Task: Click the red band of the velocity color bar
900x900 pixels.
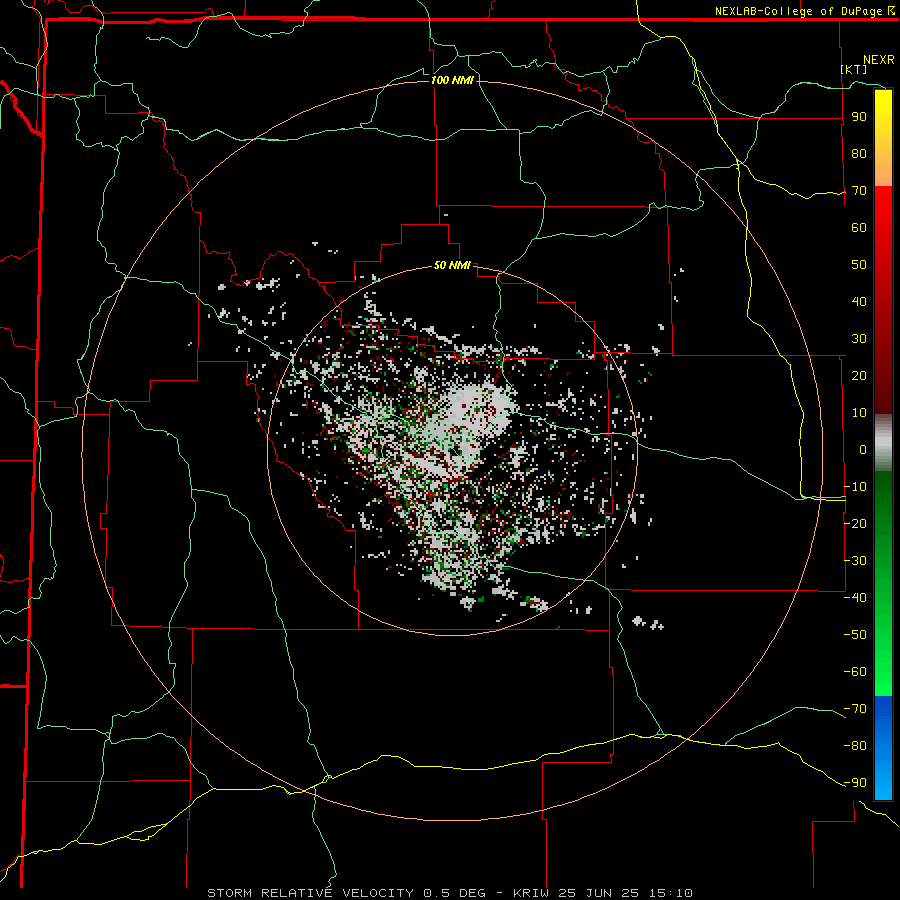Action: coord(883,300)
